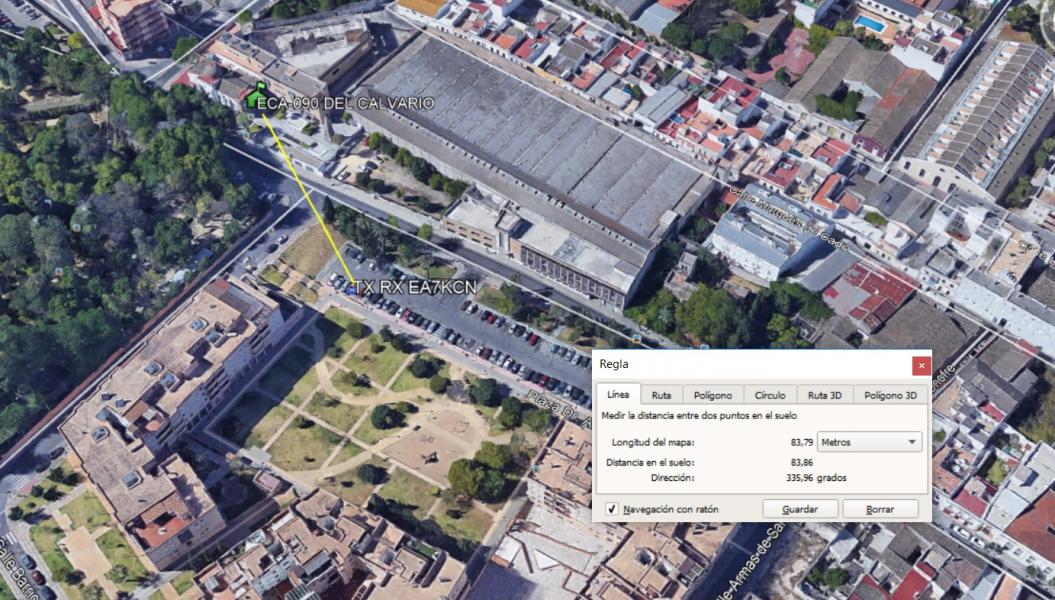Click the Regla dialog title bar
1055x600 pixels.
pos(750,366)
